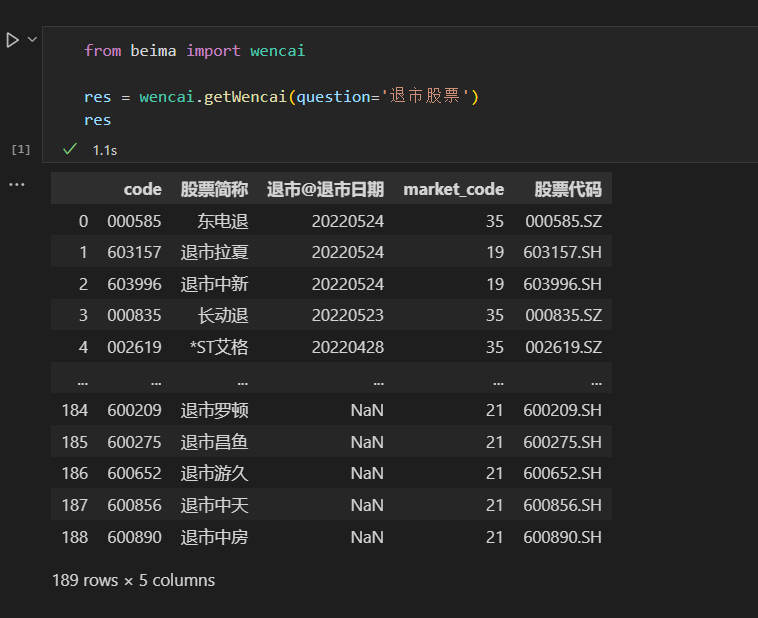Click date 20220524 in the 东电退 row

tap(348, 221)
